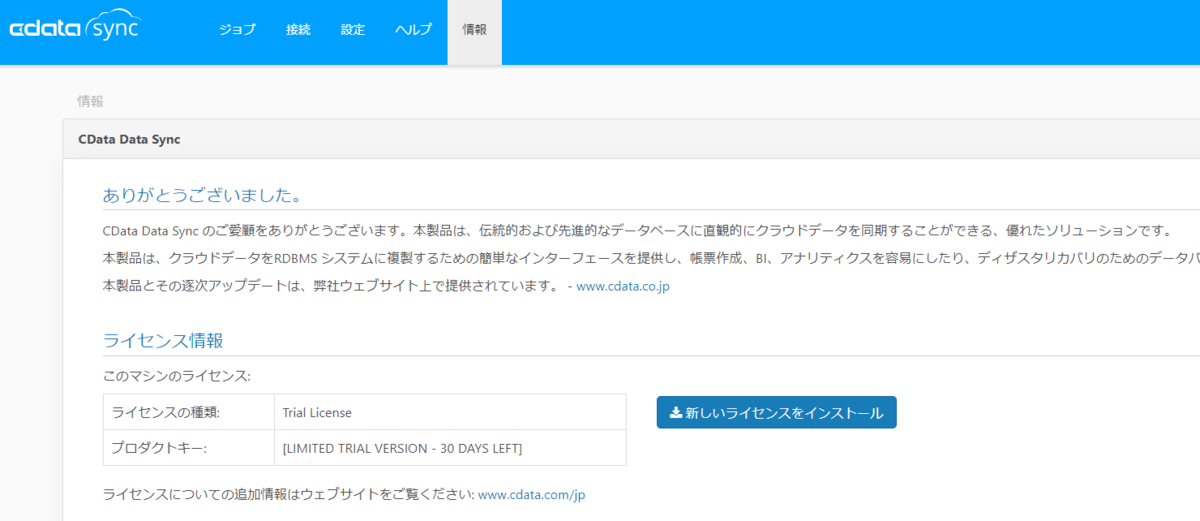1200x521 pixels.
Task: Click the CData Data Sync panel header
Action: (x=631, y=139)
